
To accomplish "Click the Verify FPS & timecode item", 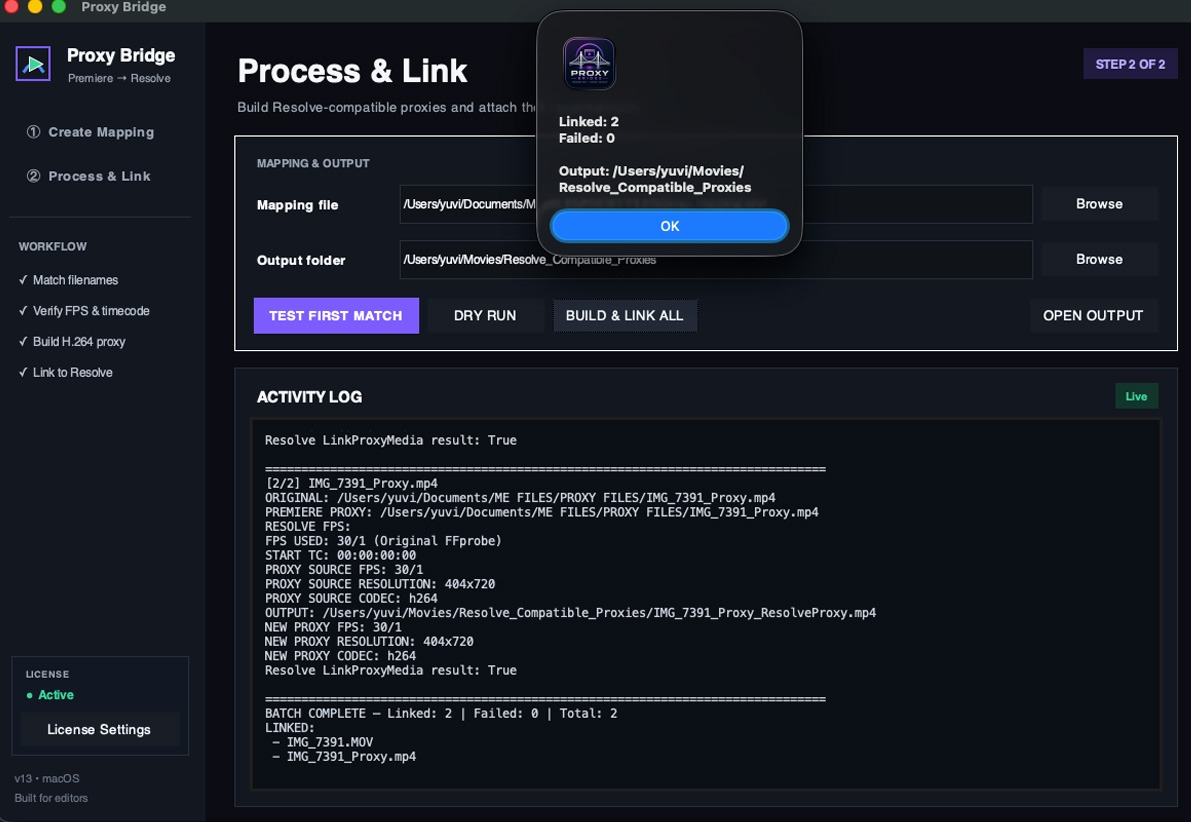I will pyautogui.click(x=84, y=311).
